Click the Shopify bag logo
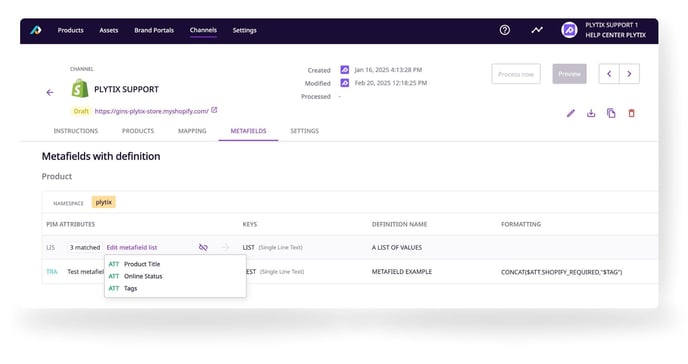Viewport: 688px width, 364px height. [79, 89]
